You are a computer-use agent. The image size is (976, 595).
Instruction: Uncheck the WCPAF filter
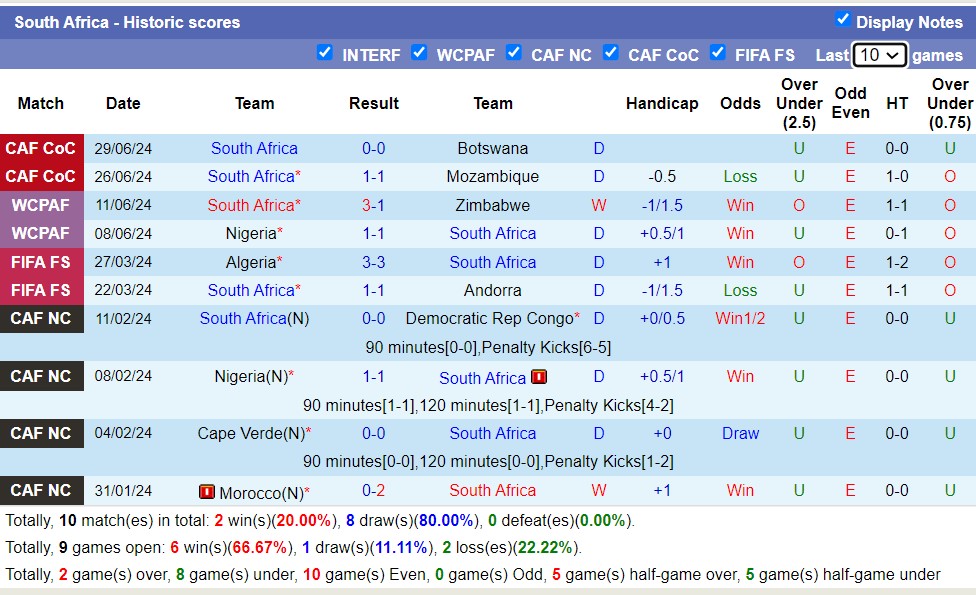419,52
